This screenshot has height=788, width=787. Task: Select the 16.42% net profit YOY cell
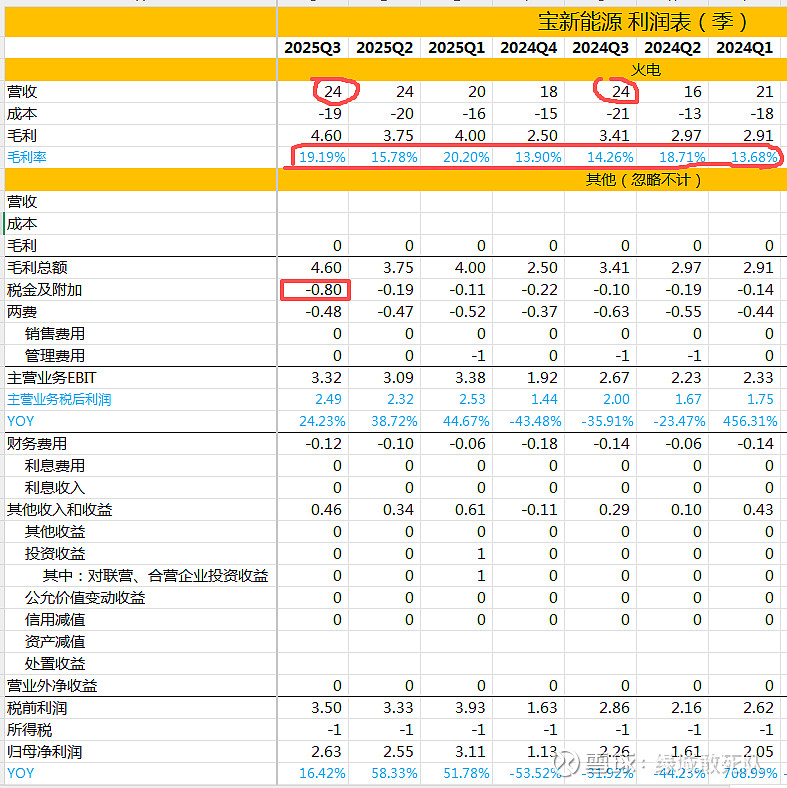tap(322, 773)
